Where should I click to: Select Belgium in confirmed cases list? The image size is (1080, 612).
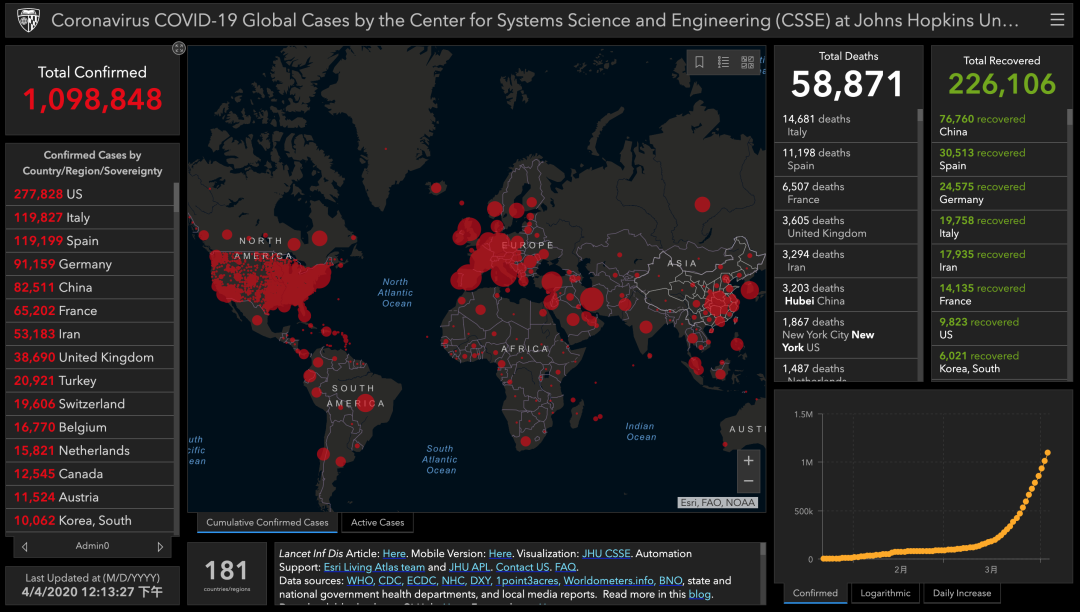(x=90, y=428)
